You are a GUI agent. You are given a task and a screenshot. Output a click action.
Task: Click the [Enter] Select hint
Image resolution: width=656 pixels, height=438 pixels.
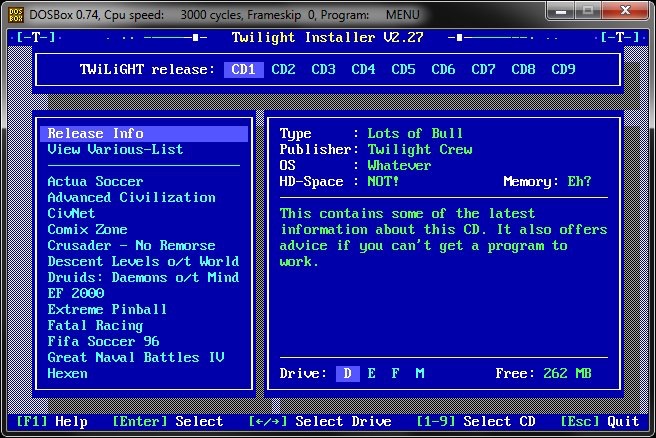168,422
